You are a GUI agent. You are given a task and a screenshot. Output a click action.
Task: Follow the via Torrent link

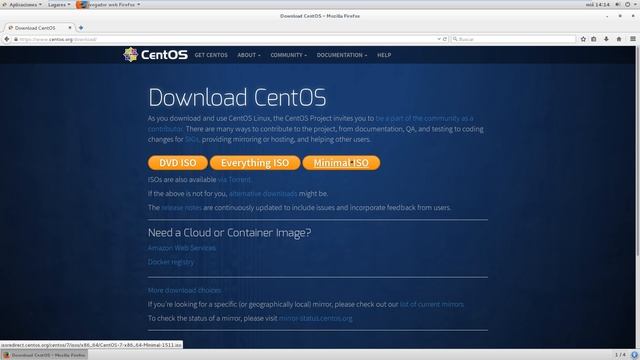point(234,180)
